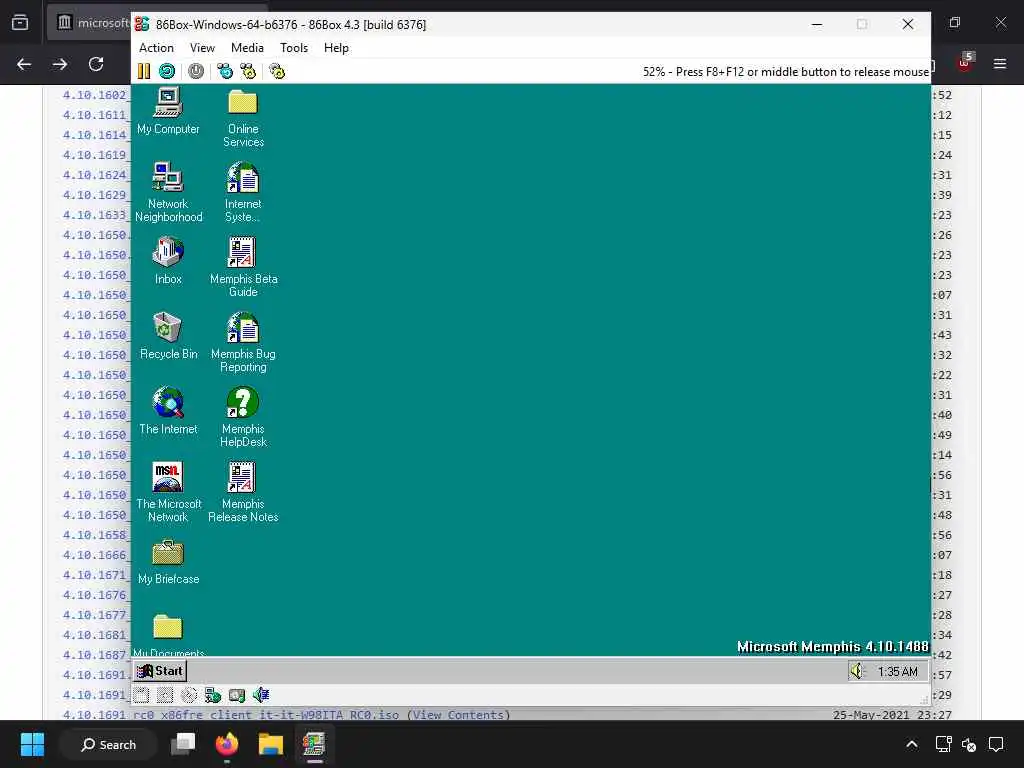The image size is (1024, 768).
Task: Select the Network Neighborhood icon
Action: tap(168, 192)
